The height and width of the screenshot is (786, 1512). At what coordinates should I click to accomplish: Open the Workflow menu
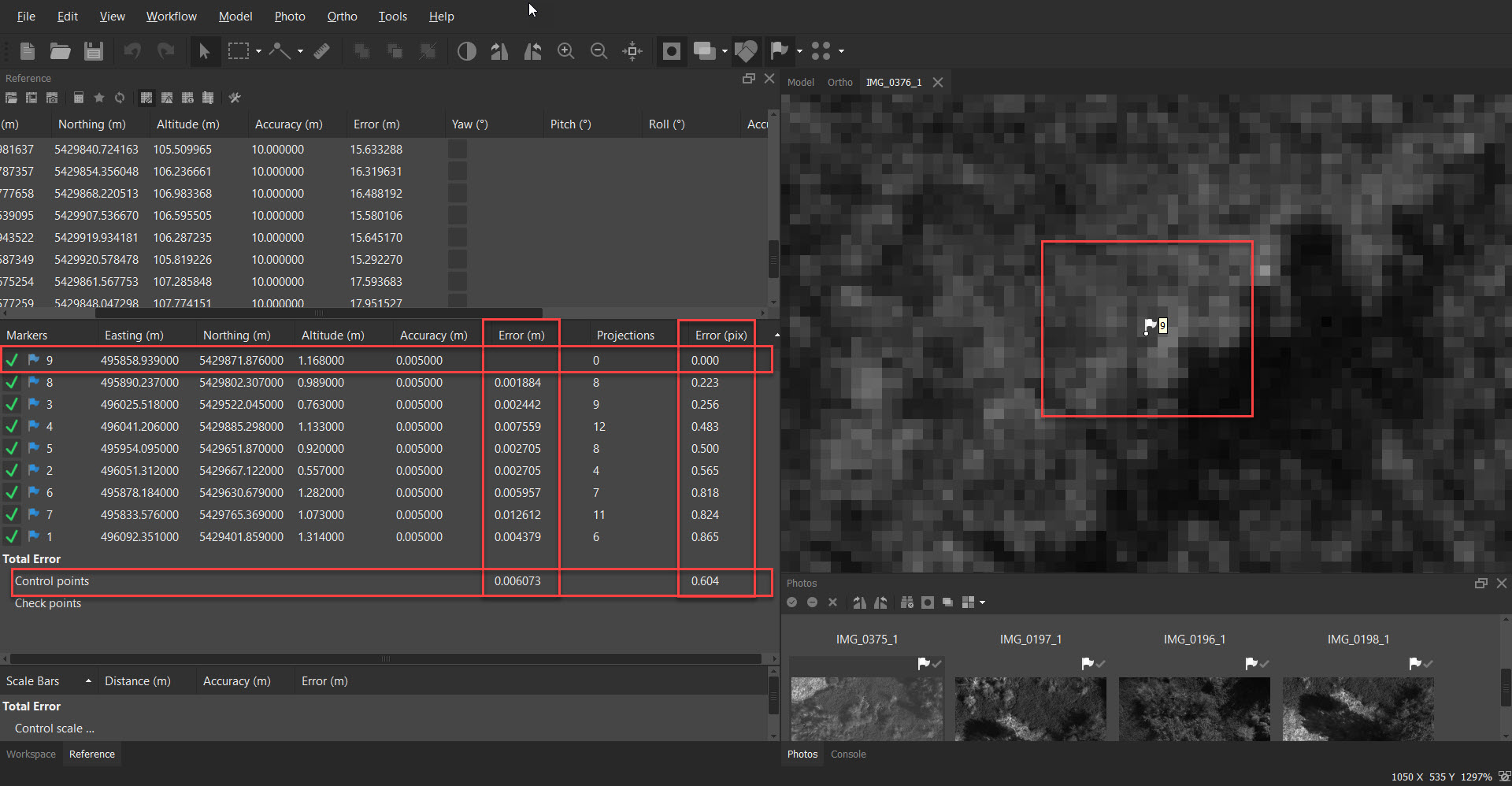(x=171, y=16)
